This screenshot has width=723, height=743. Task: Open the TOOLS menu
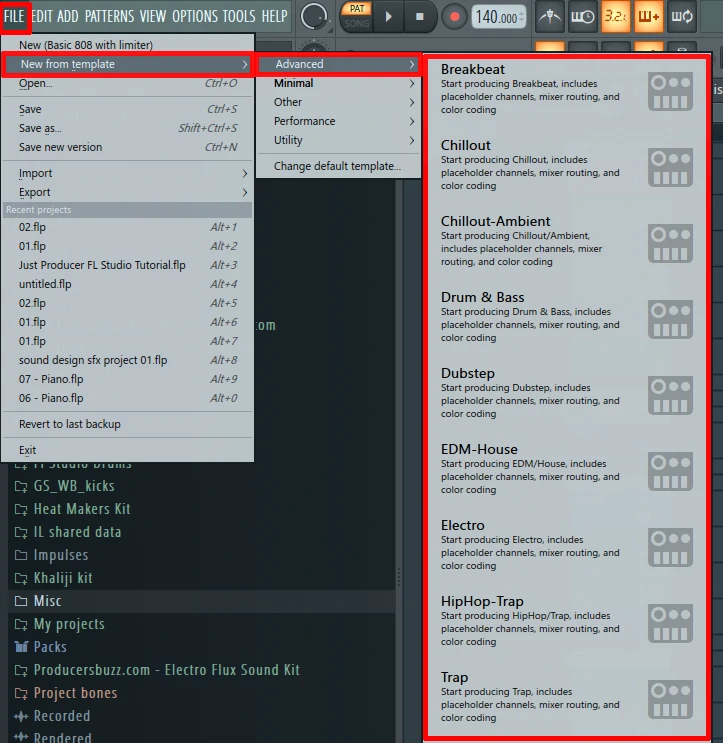tap(239, 17)
